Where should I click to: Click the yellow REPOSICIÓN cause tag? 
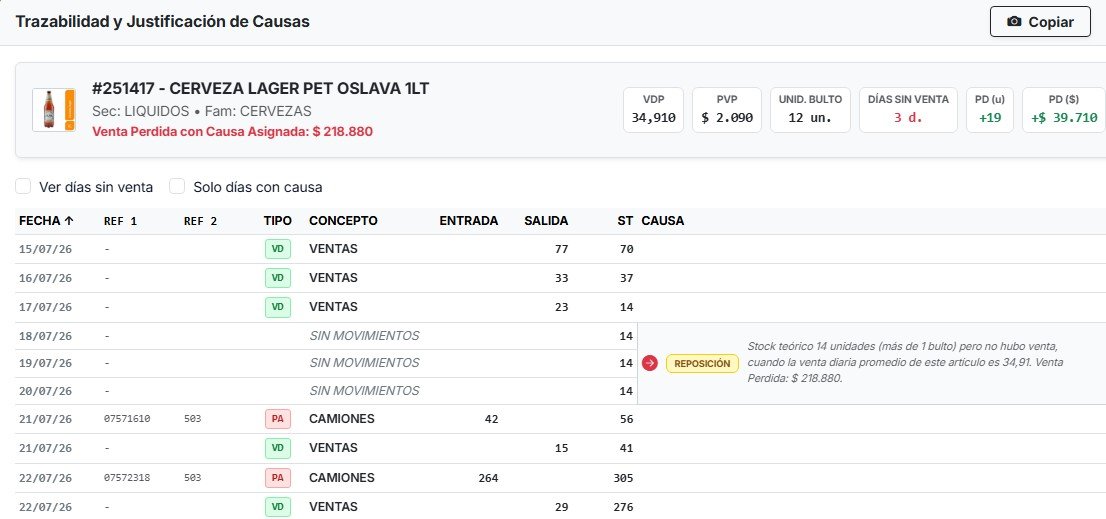point(702,364)
